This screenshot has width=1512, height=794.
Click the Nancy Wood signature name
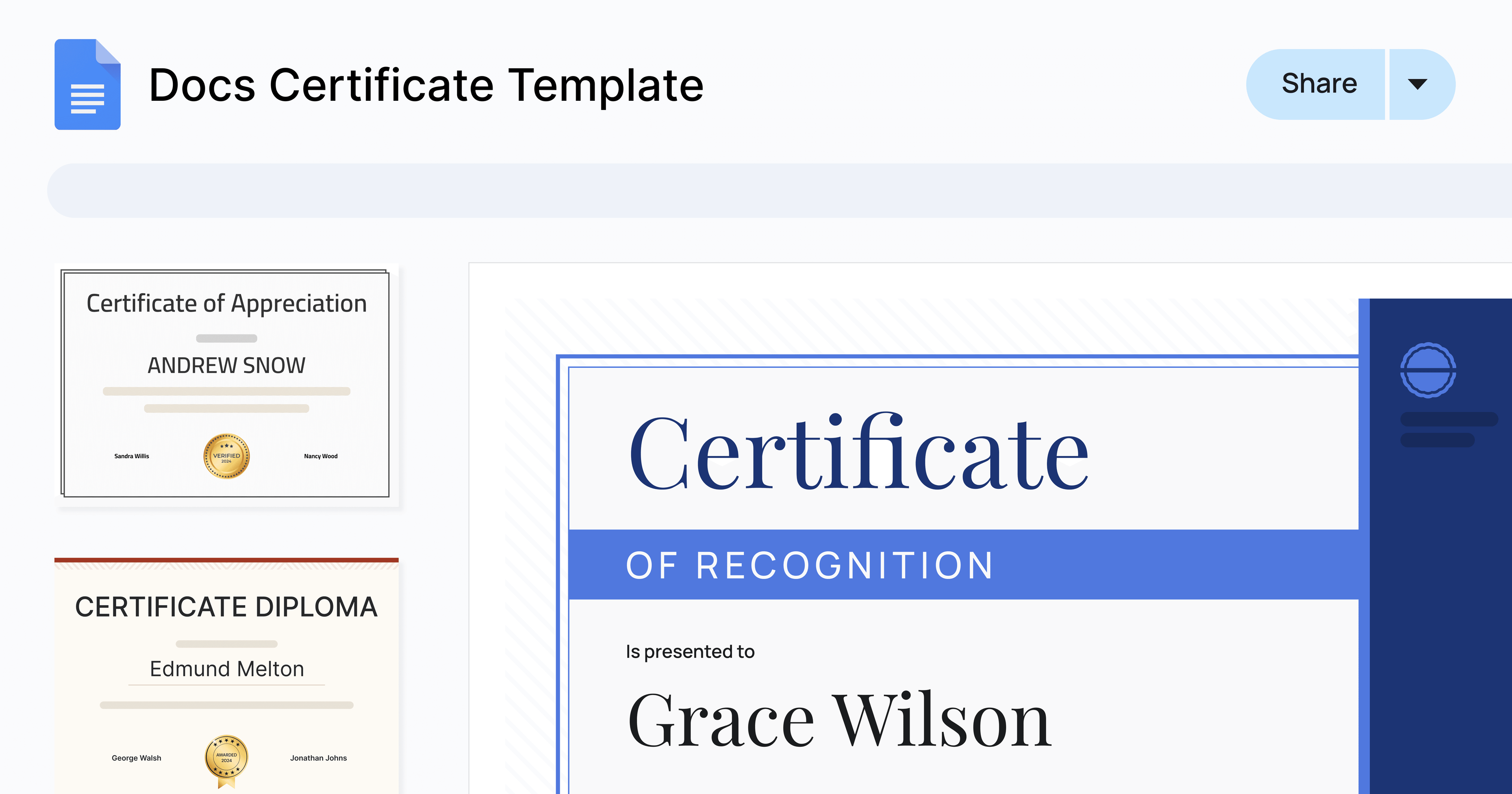point(321,456)
